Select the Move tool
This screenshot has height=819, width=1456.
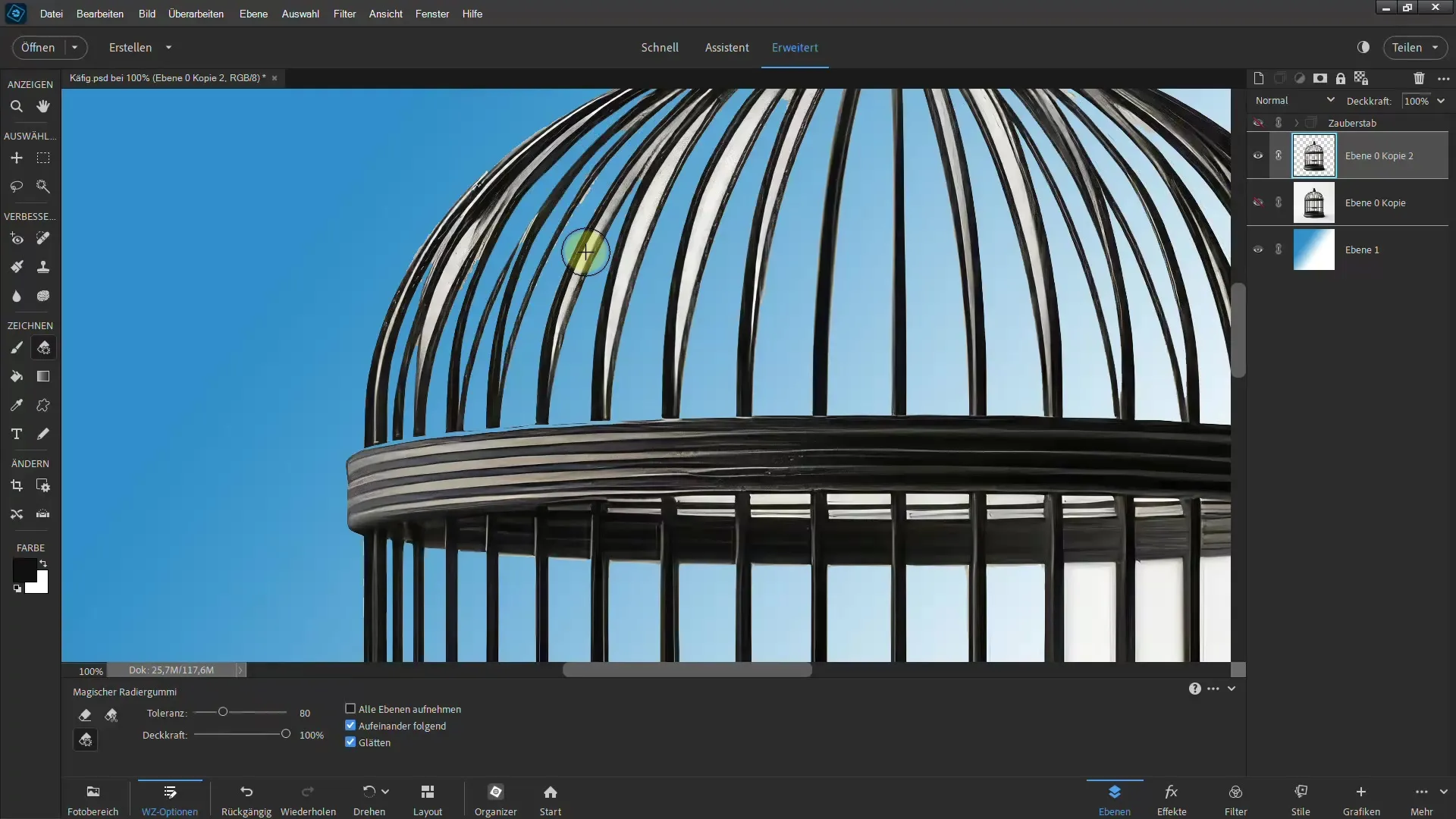coord(16,158)
